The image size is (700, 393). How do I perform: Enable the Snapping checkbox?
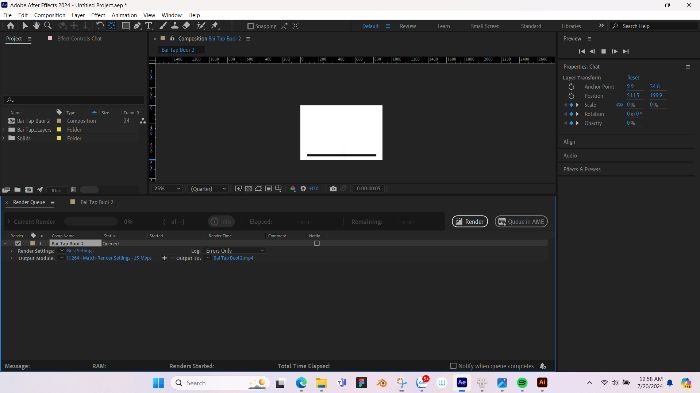point(250,26)
